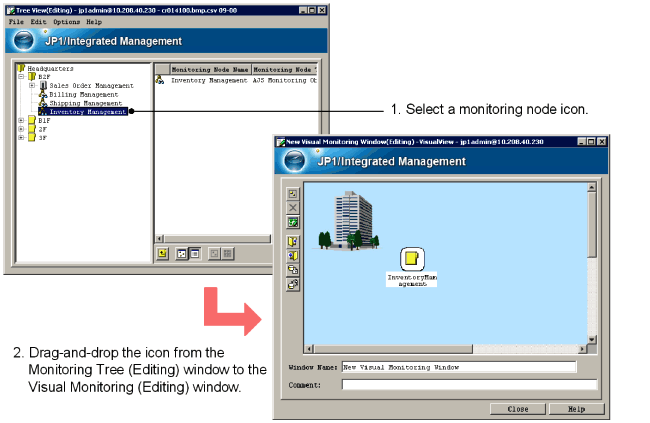This screenshot has height=423, width=650.
Task: Maximize the Tree View window
Action: (x=312, y=10)
